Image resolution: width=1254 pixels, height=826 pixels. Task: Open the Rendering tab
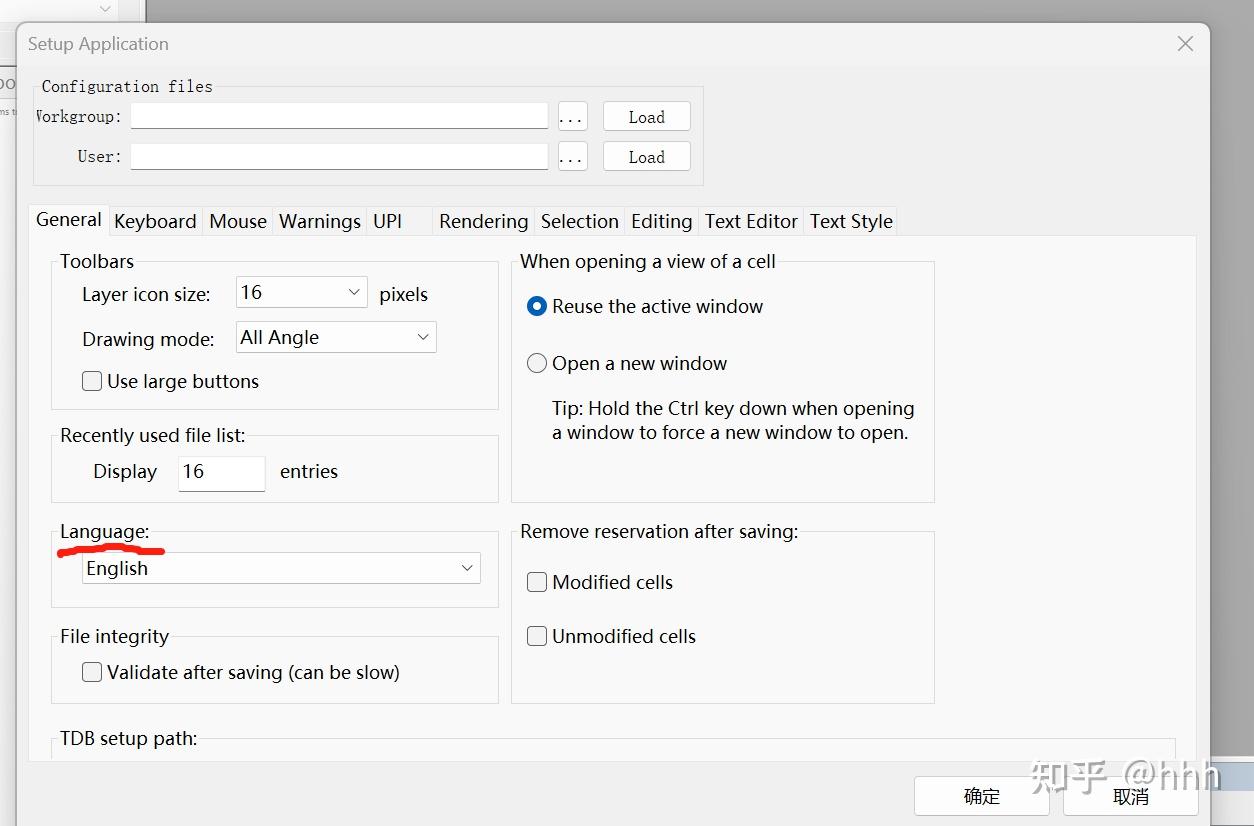483,221
